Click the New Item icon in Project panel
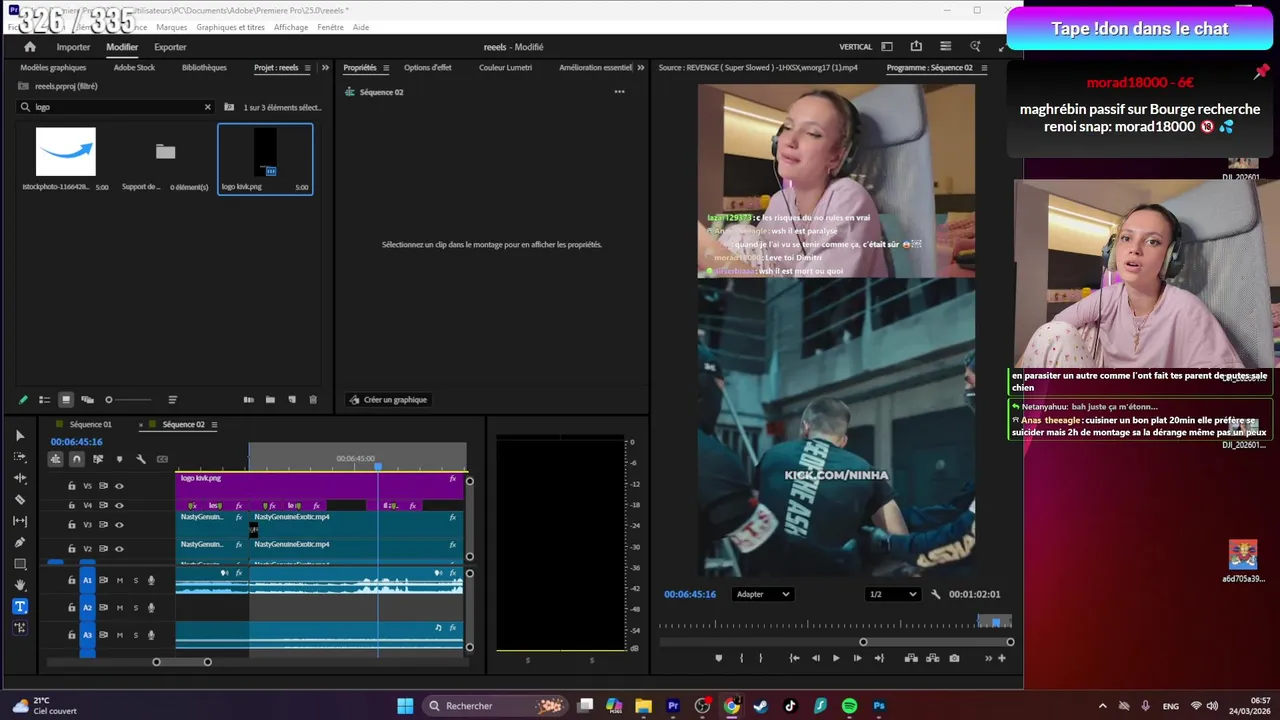The image size is (1280, 720). [x=292, y=400]
